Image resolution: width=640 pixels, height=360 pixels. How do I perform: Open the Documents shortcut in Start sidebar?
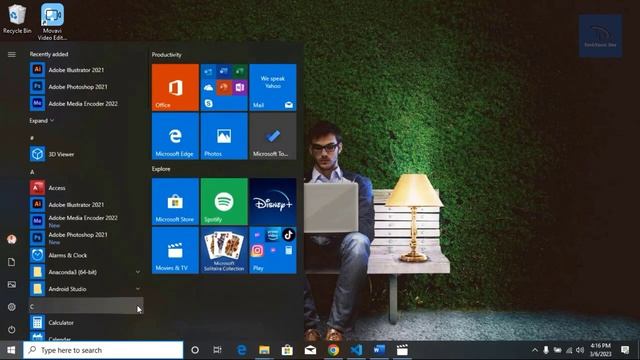click(11, 262)
